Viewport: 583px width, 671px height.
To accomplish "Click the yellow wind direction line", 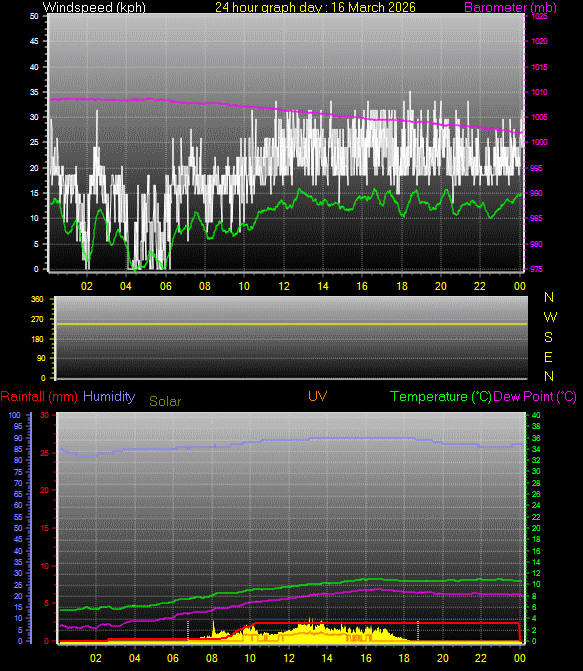I will (291, 324).
